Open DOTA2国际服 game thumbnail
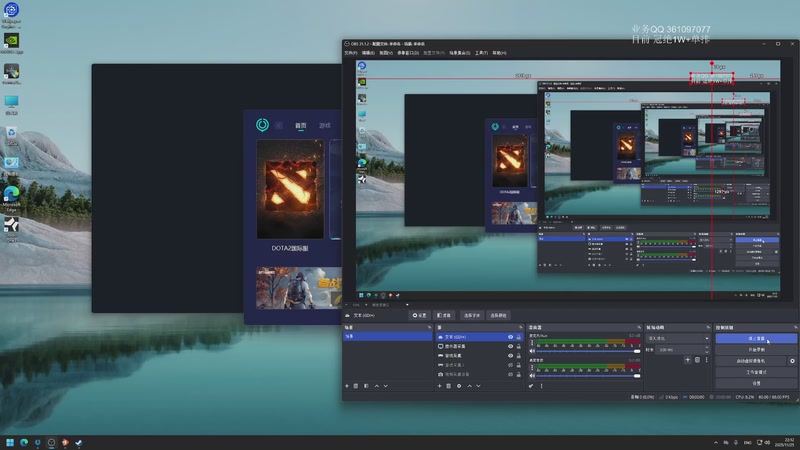 point(290,189)
